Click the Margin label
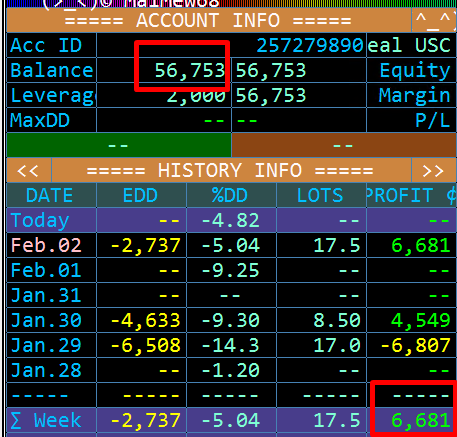The height and width of the screenshot is (437, 457). tap(415, 96)
